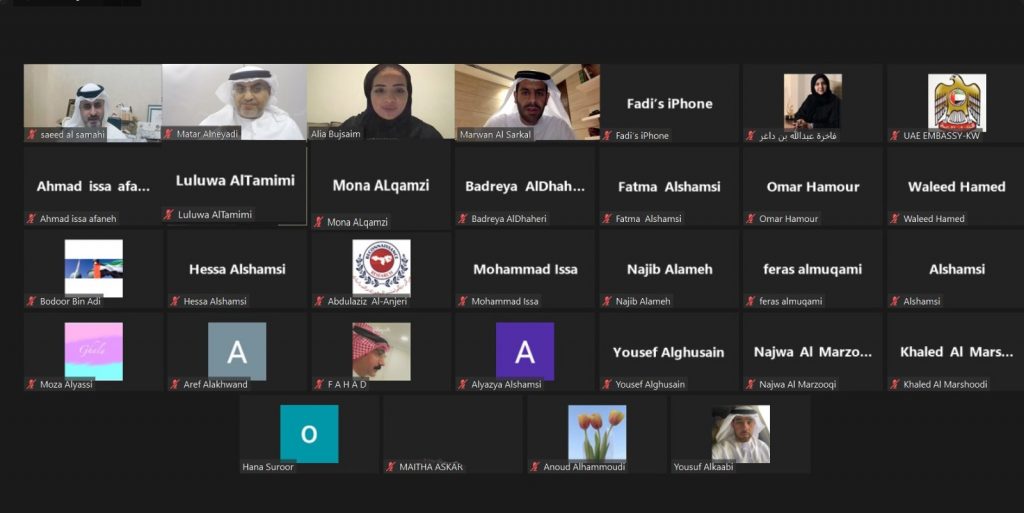This screenshot has height=513, width=1024.
Task: Click muted mic icon next to UAE EMBASSY-KW
Action: 895,136
